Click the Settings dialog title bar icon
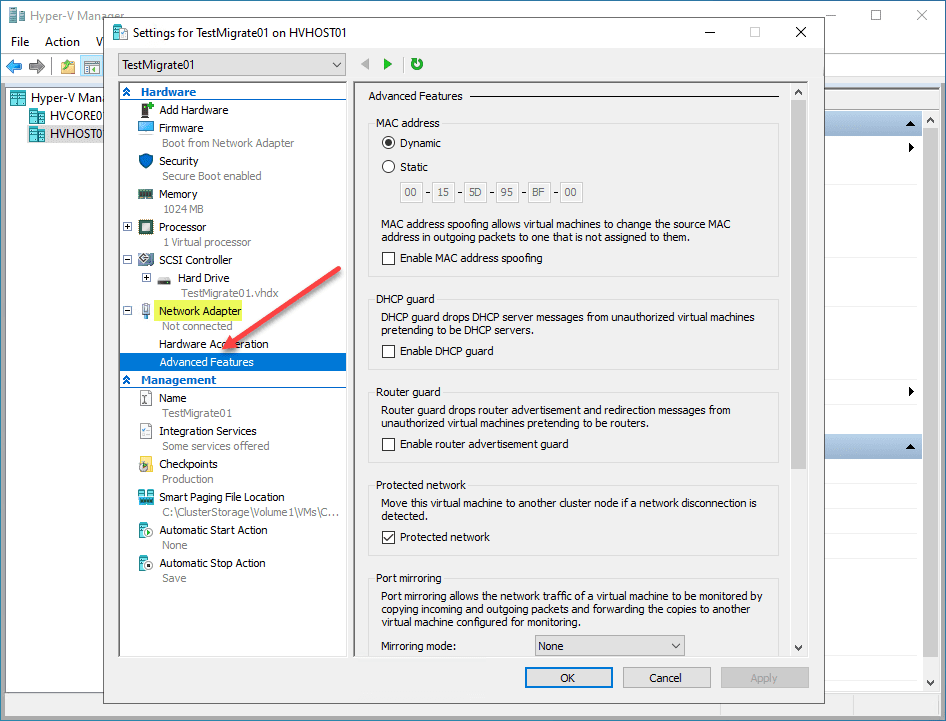Image resolution: width=946 pixels, height=721 pixels. tap(121, 33)
